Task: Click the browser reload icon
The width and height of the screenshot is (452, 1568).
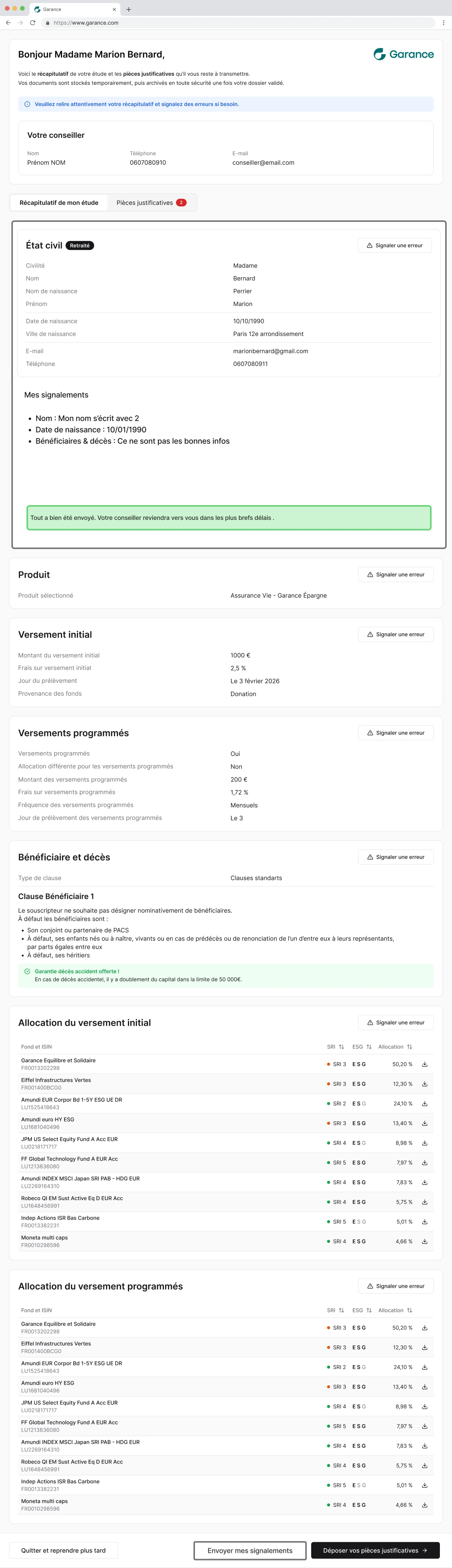Action: click(x=32, y=22)
